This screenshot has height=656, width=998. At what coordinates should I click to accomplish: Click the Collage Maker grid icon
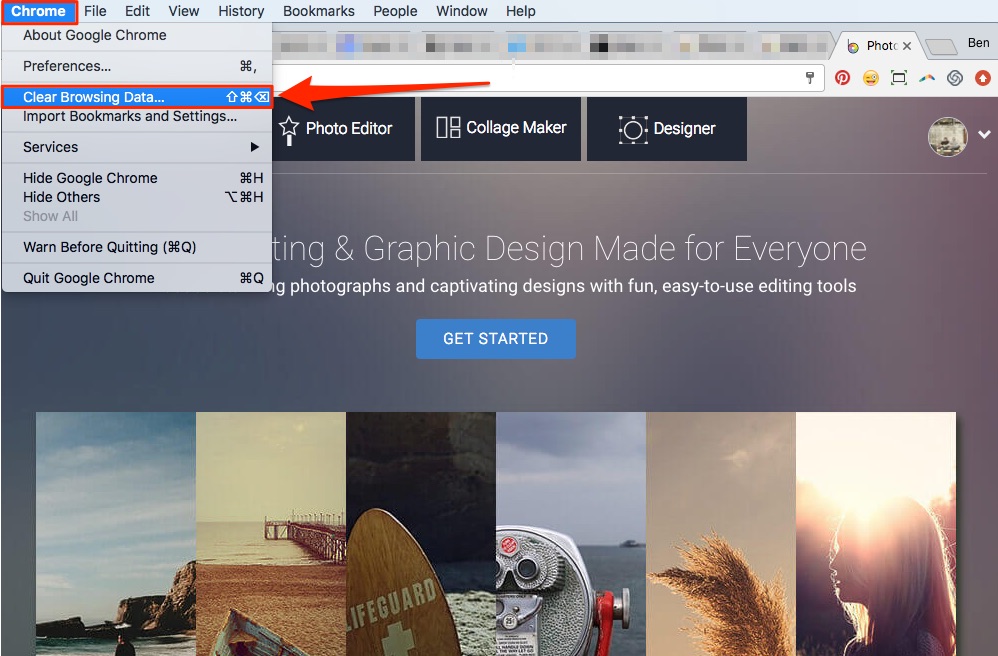click(448, 127)
